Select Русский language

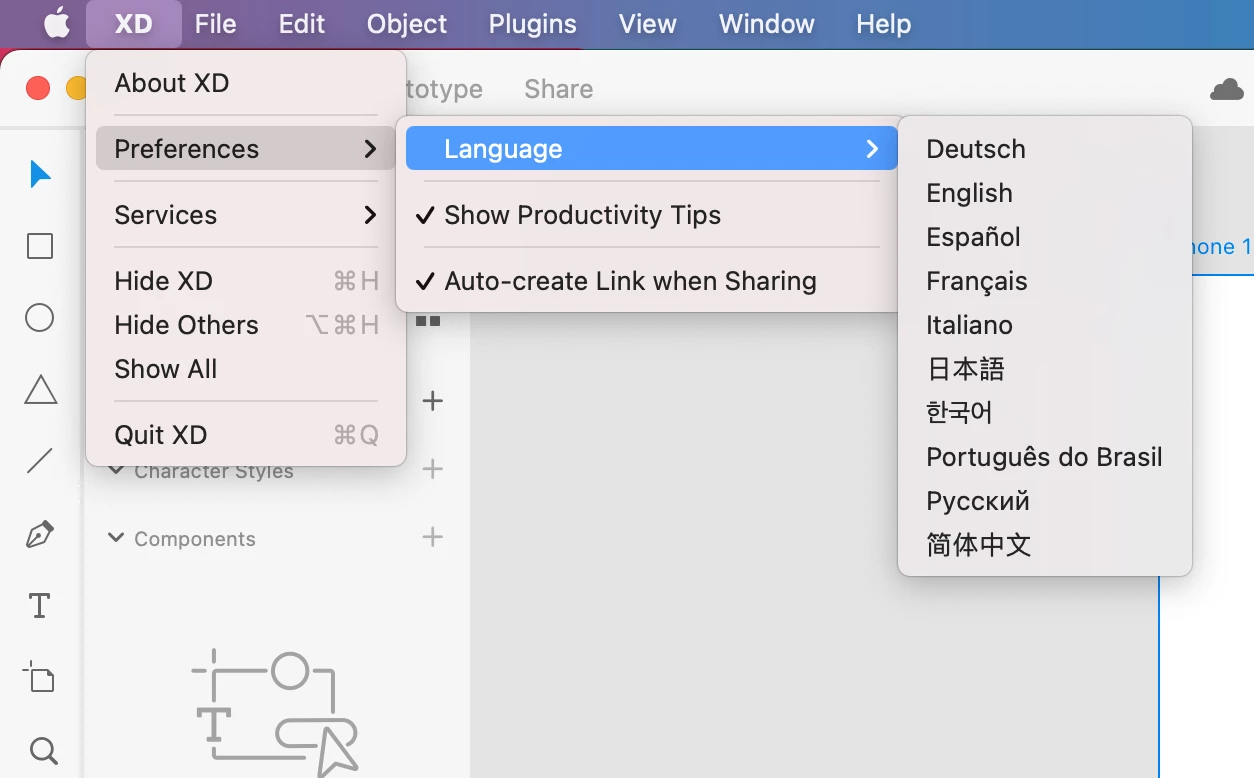click(x=1045, y=501)
